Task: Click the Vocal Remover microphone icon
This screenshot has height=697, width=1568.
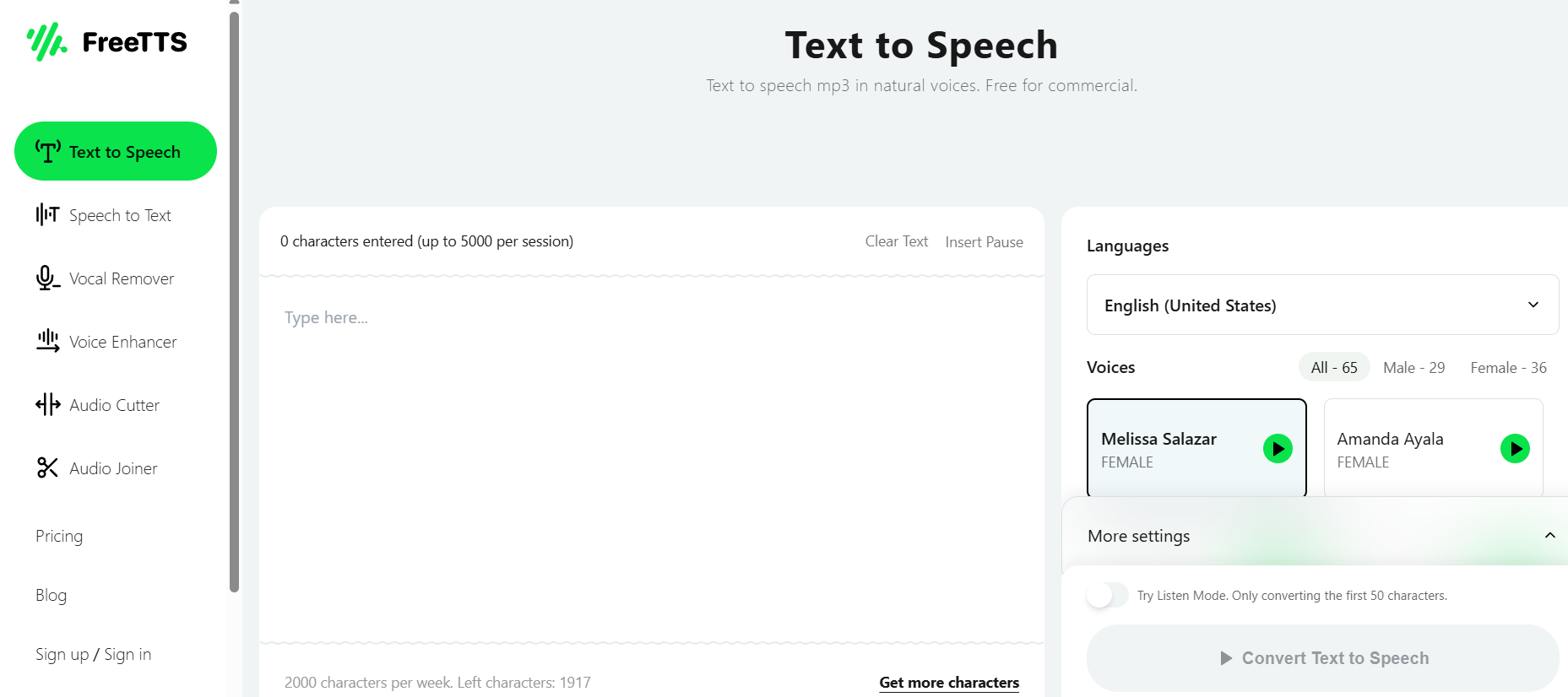Action: coord(47,278)
